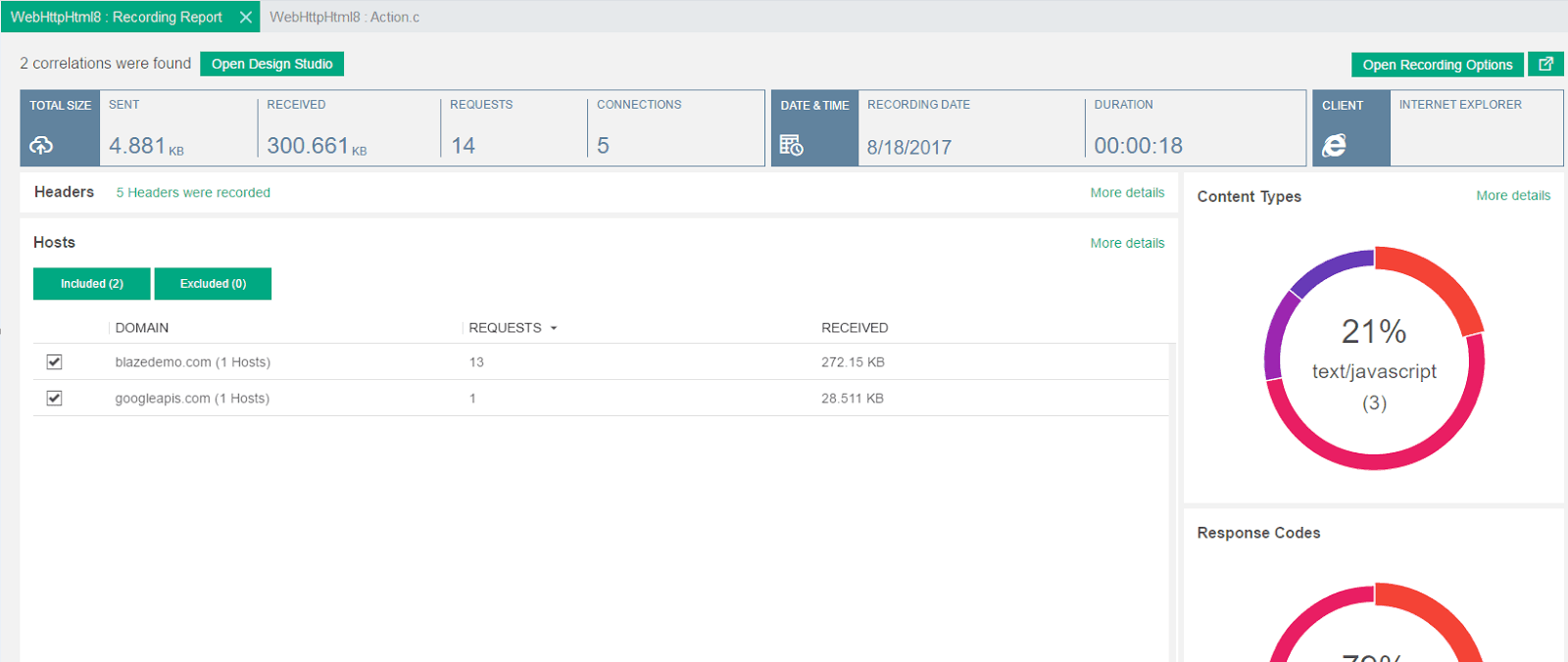This screenshot has width=1568, height=662.
Task: Click the 1 request cell for googleapis.com
Action: (472, 399)
